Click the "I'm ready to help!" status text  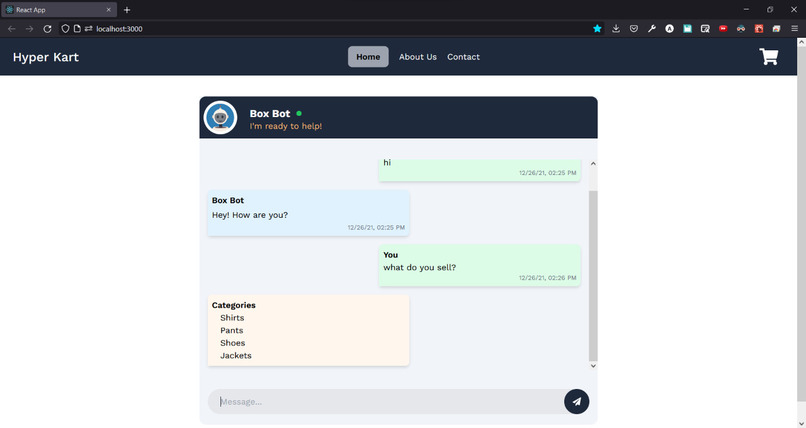click(x=286, y=126)
